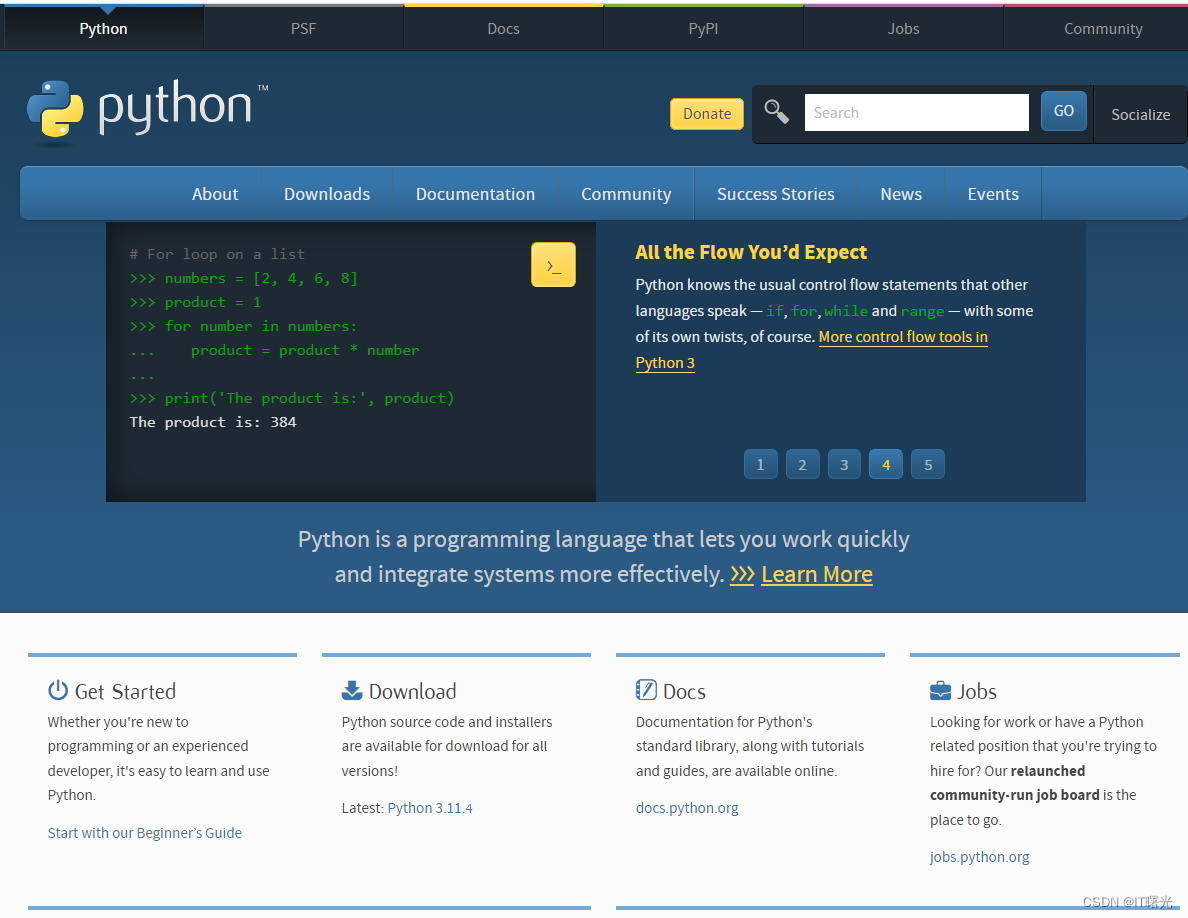Open the Documentation menu
The width and height of the screenshot is (1188, 918).
475,194
